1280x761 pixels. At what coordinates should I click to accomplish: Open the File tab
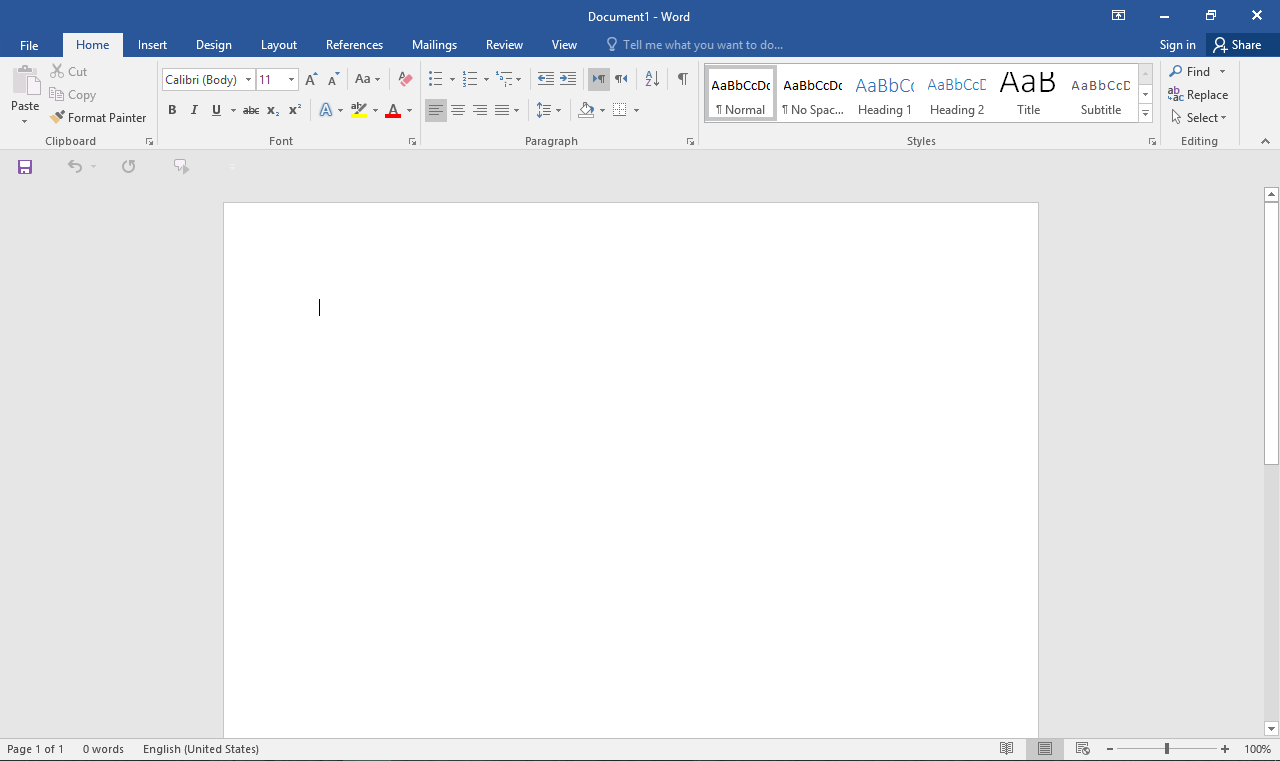[x=29, y=45]
